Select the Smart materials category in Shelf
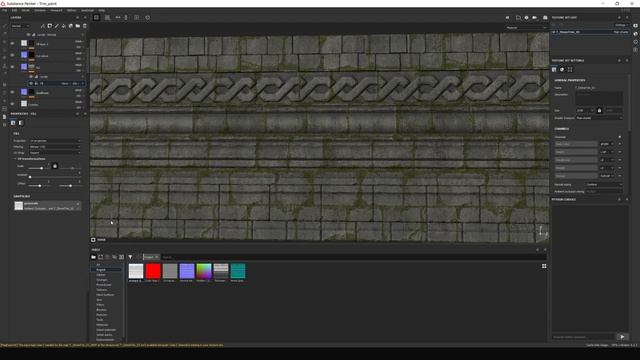The width and height of the screenshot is (640, 360). point(106,330)
